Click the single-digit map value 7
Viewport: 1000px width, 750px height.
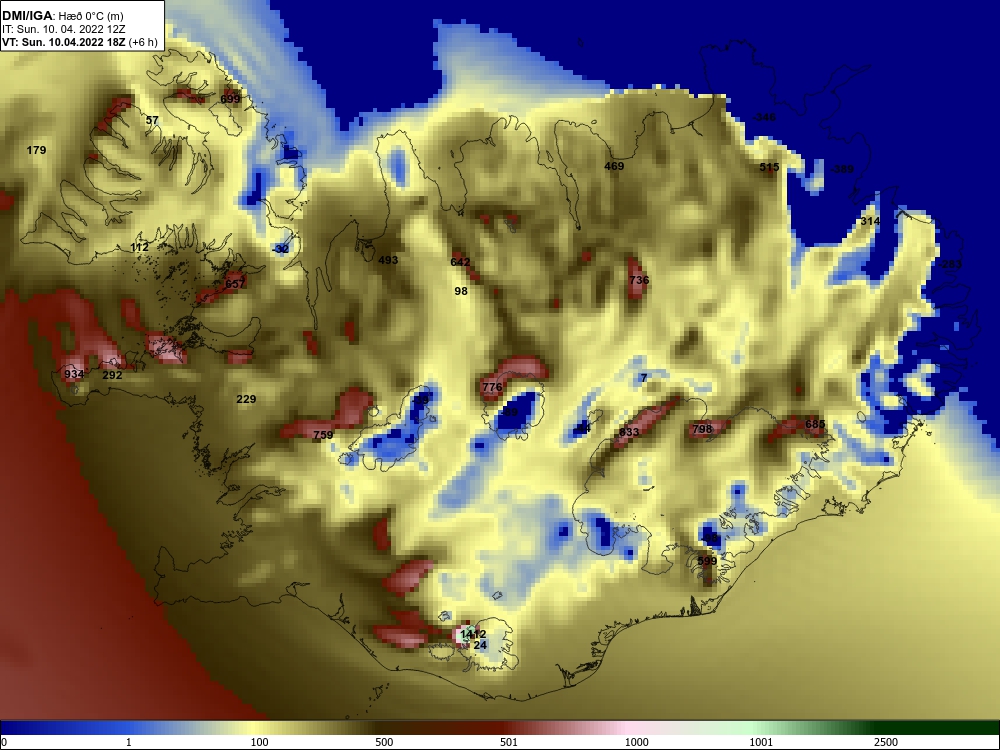click(x=644, y=378)
